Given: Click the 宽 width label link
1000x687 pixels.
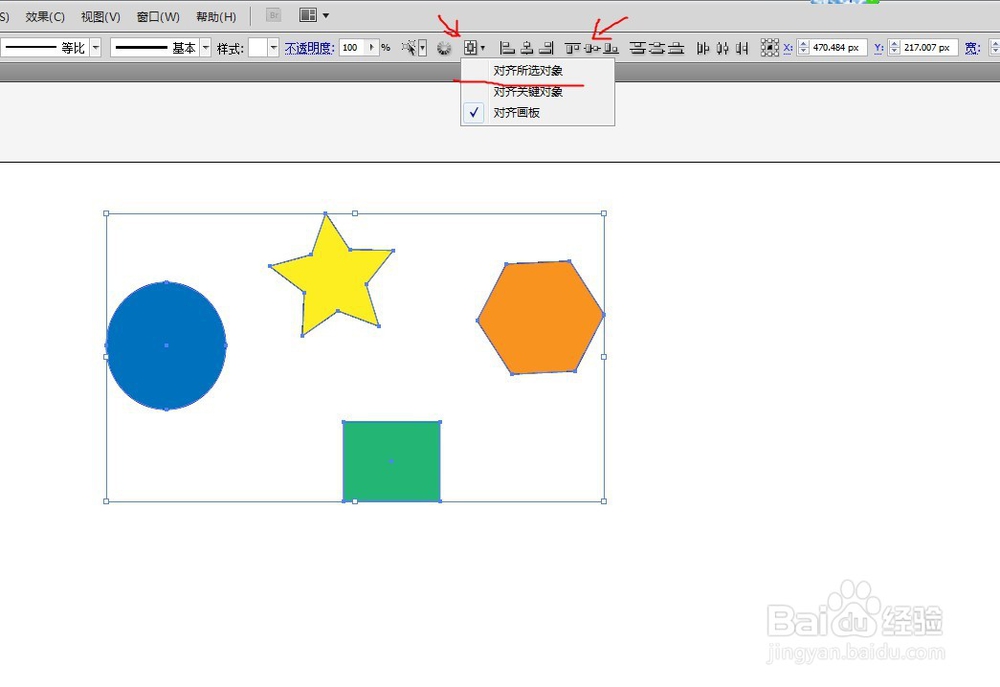Looking at the screenshot, I should pyautogui.click(x=971, y=48).
